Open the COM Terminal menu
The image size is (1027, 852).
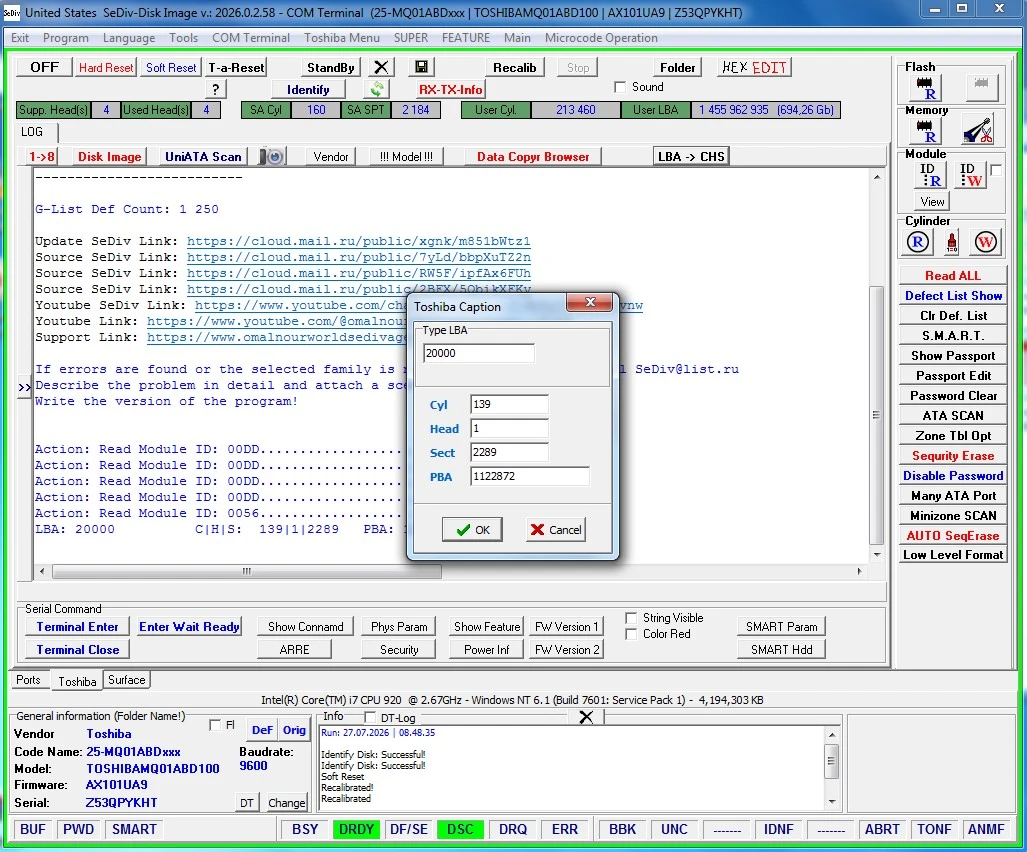[251, 38]
